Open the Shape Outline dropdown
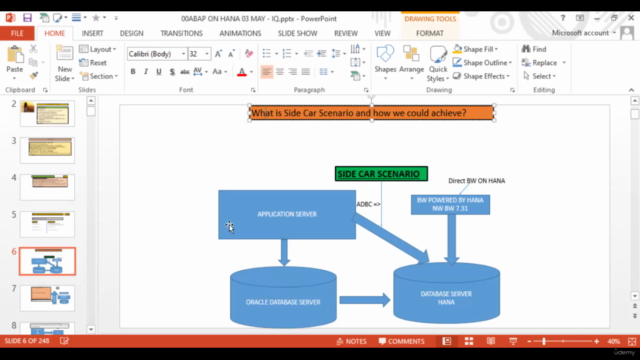Image resolution: width=640 pixels, height=360 pixels. pyautogui.click(x=482, y=62)
